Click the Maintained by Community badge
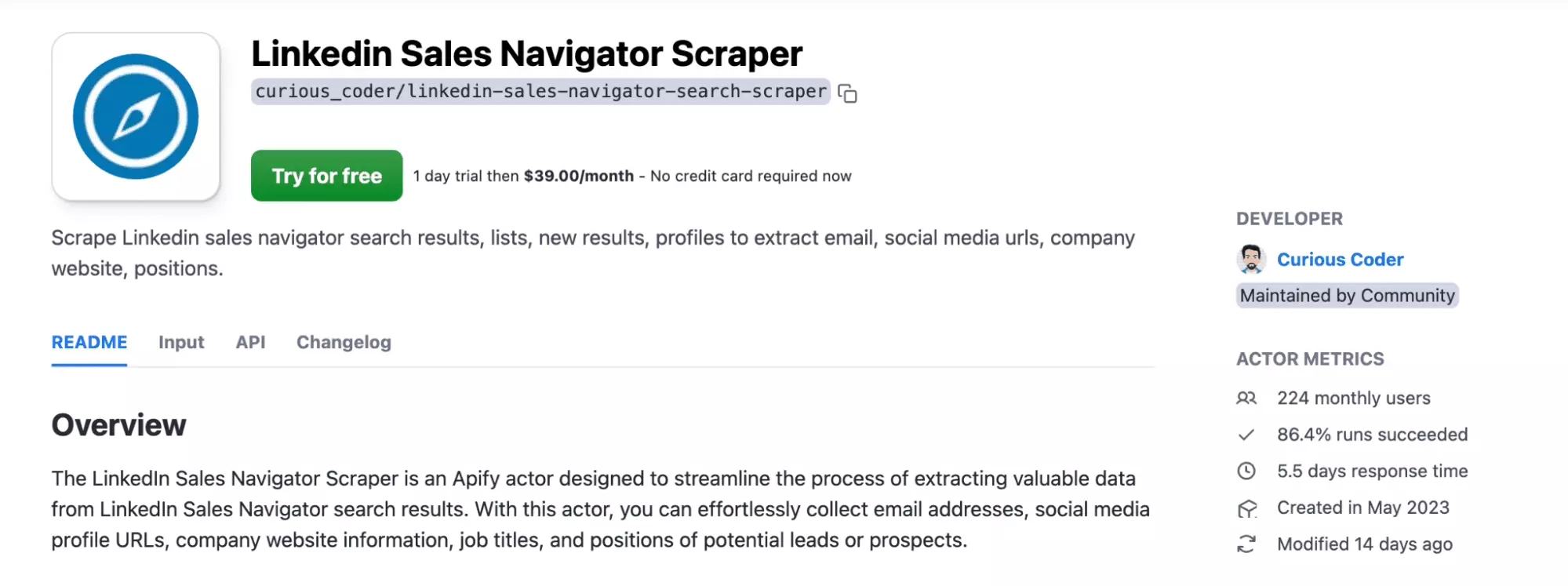Viewport: 1568px width, 586px height. click(1348, 296)
